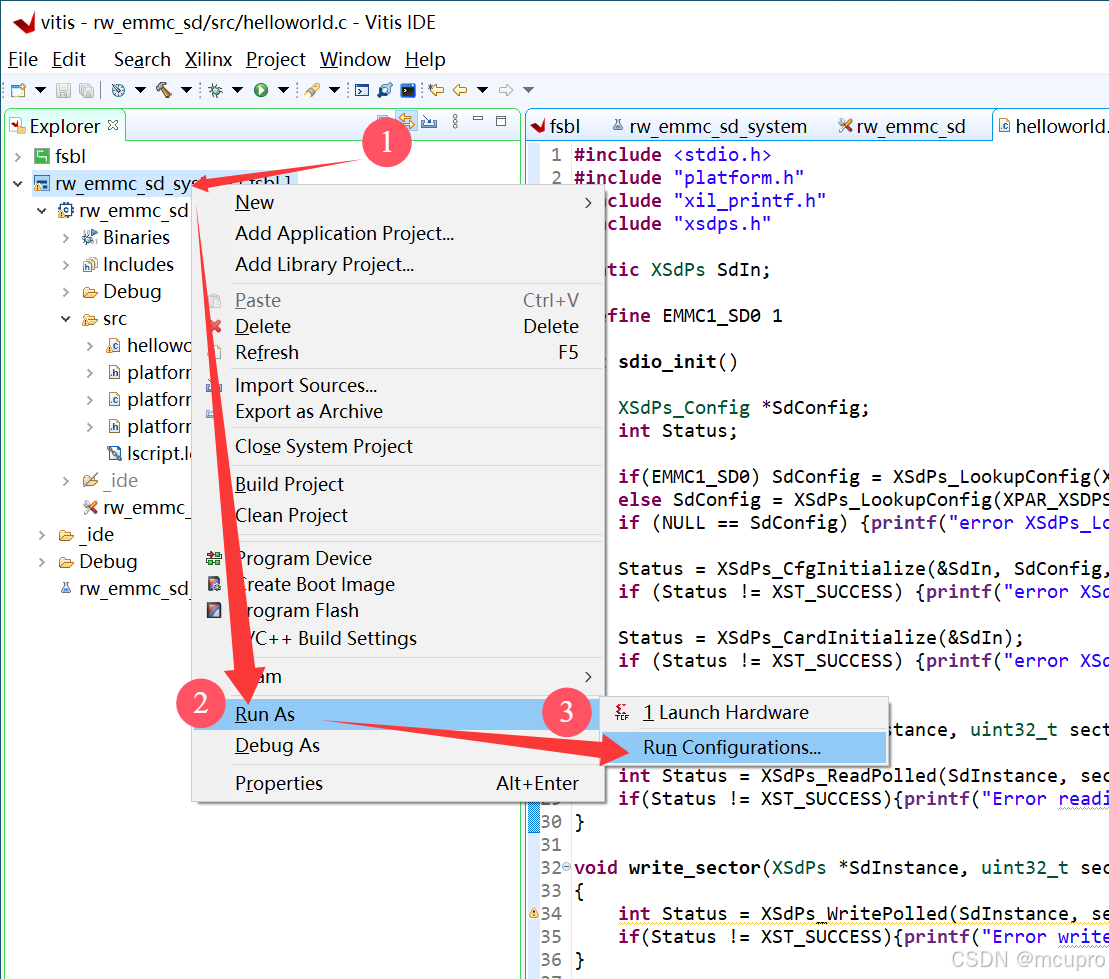Maximize the Explorer panel
1109x979 pixels.
coord(501,121)
